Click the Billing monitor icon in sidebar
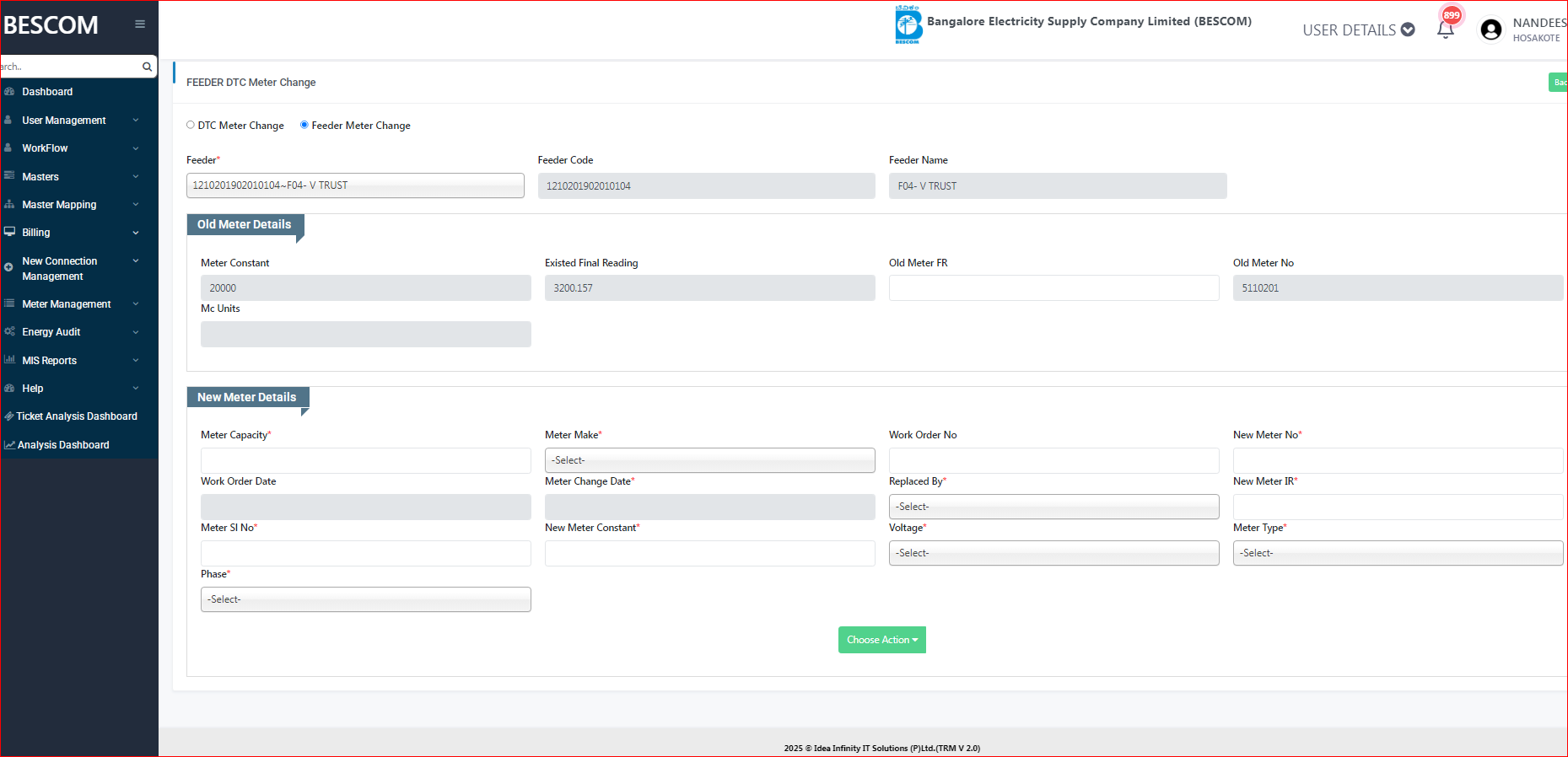 [9, 232]
